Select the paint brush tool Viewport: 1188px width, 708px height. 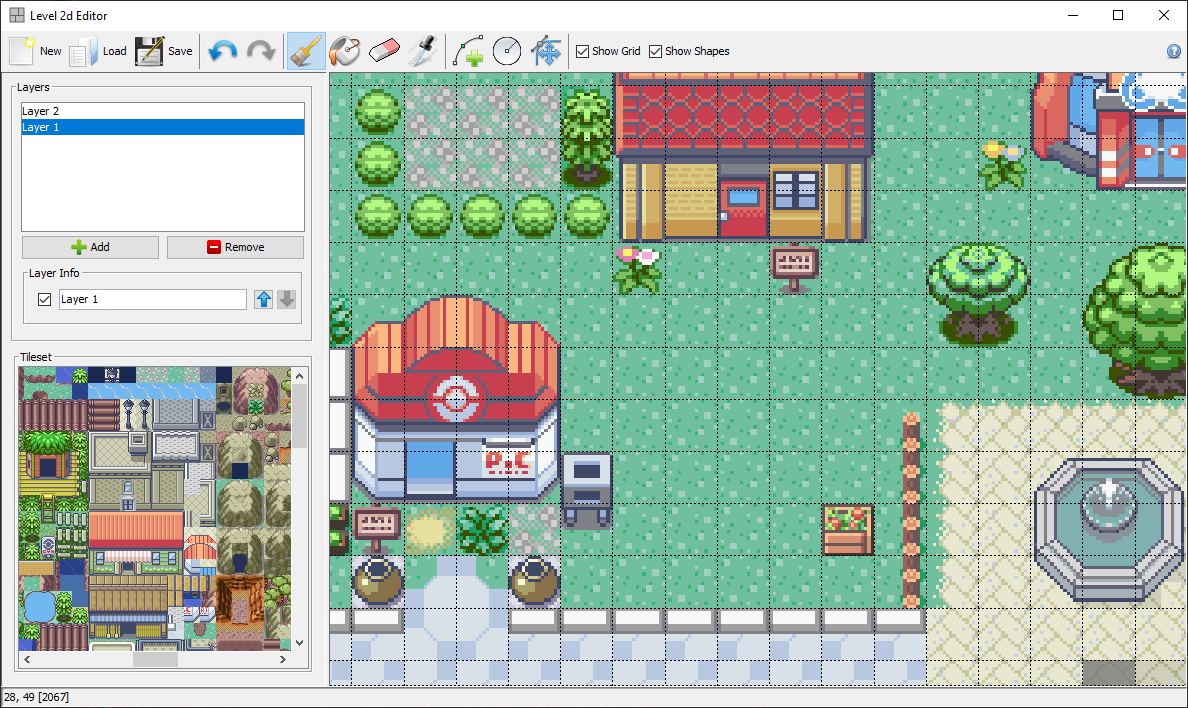[x=306, y=52]
